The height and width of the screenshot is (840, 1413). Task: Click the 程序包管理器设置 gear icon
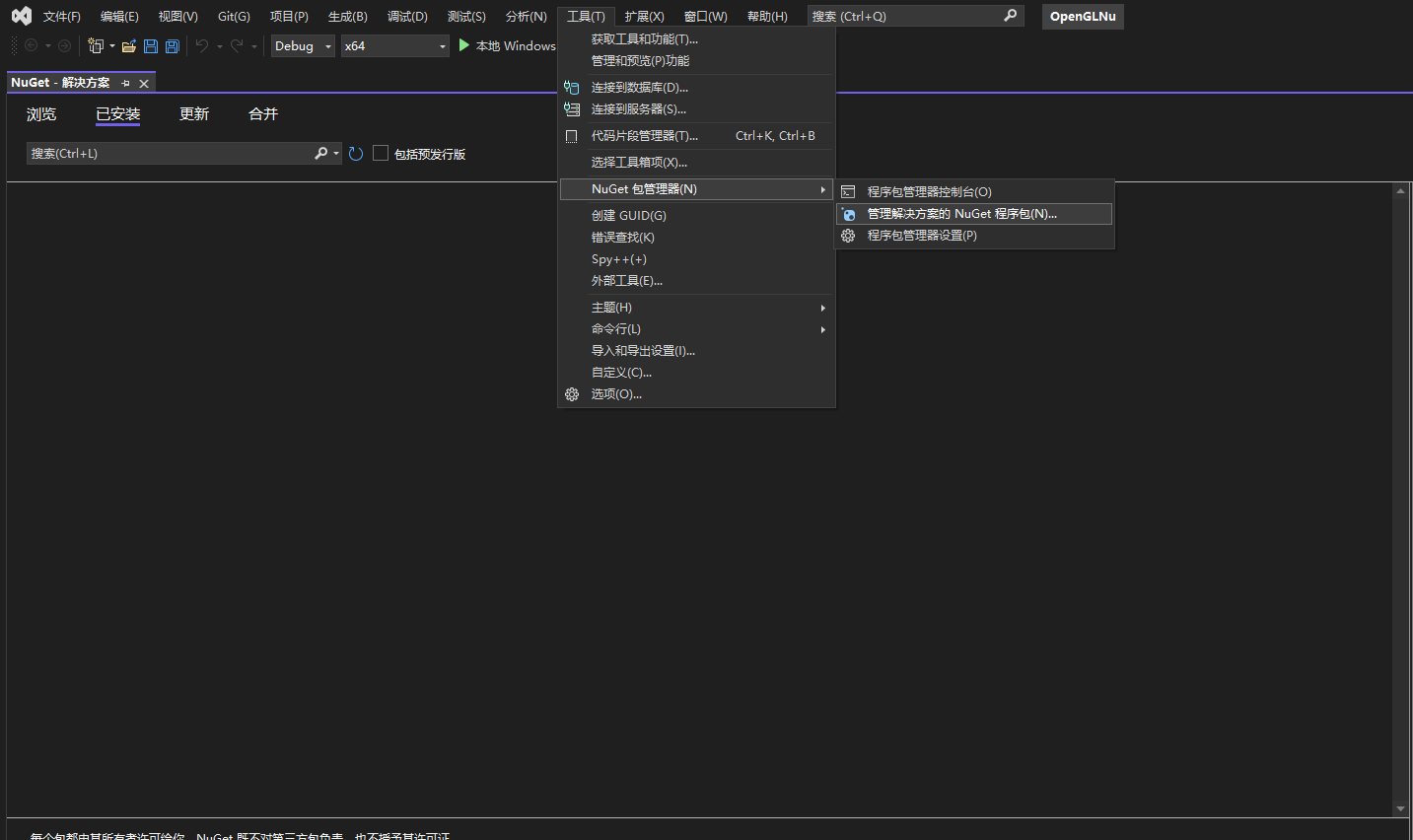(x=848, y=236)
